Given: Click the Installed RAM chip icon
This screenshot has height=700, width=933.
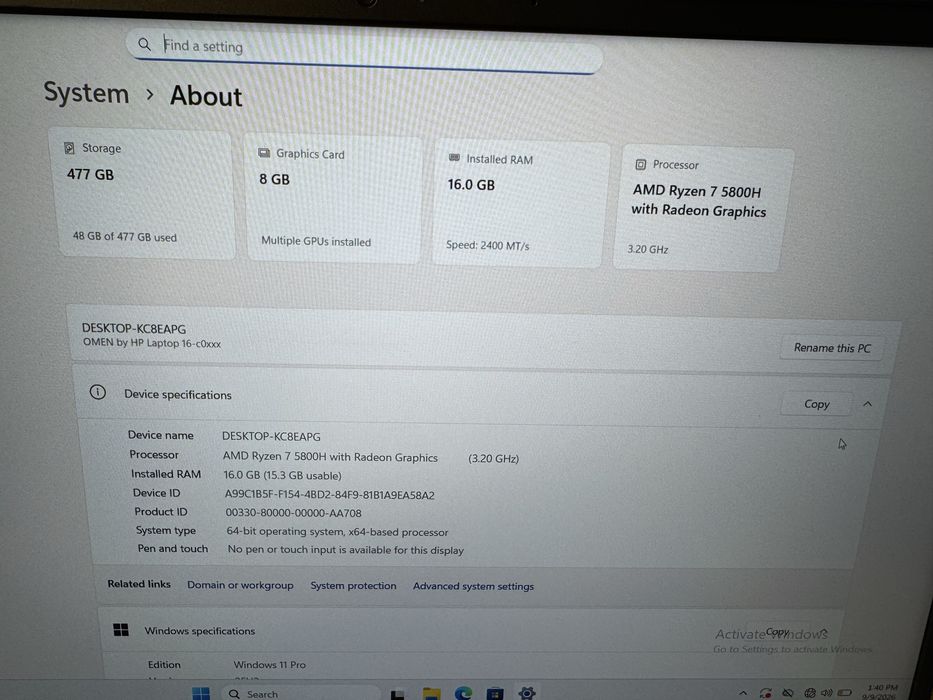Looking at the screenshot, I should tap(454, 158).
